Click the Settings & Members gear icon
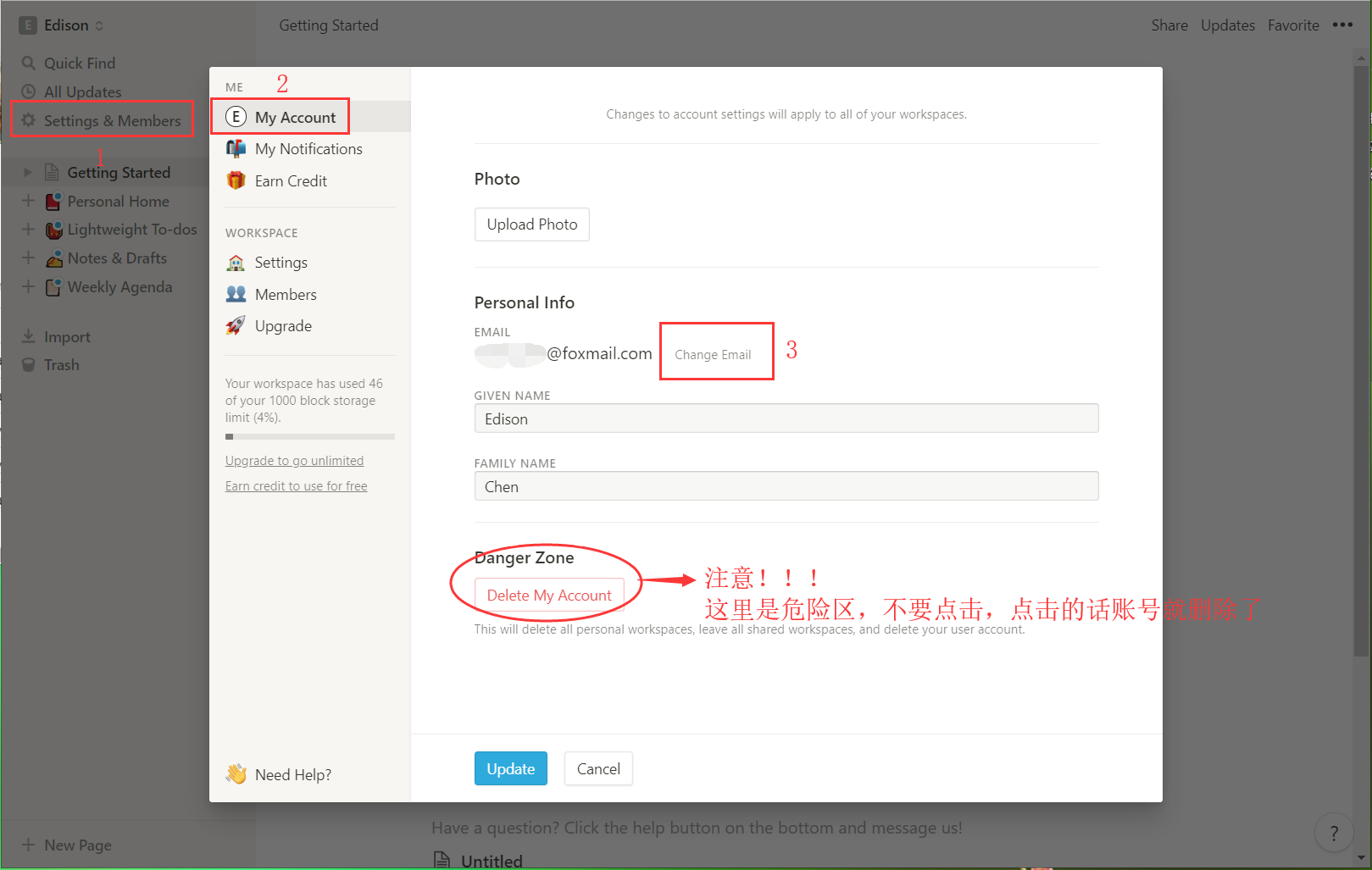 point(29,120)
